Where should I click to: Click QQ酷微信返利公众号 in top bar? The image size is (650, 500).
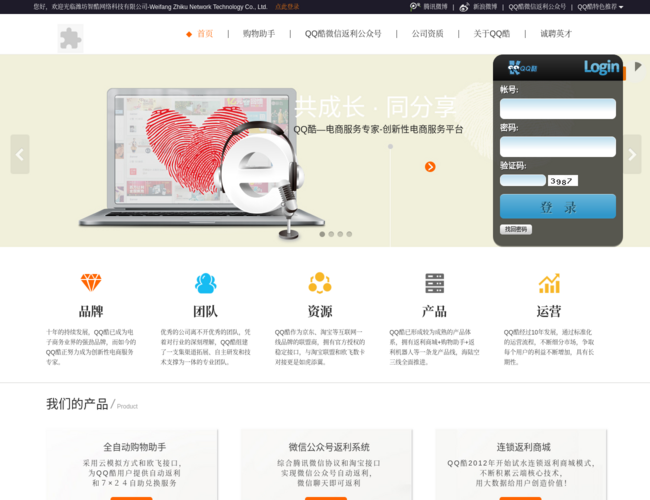coord(537,7)
